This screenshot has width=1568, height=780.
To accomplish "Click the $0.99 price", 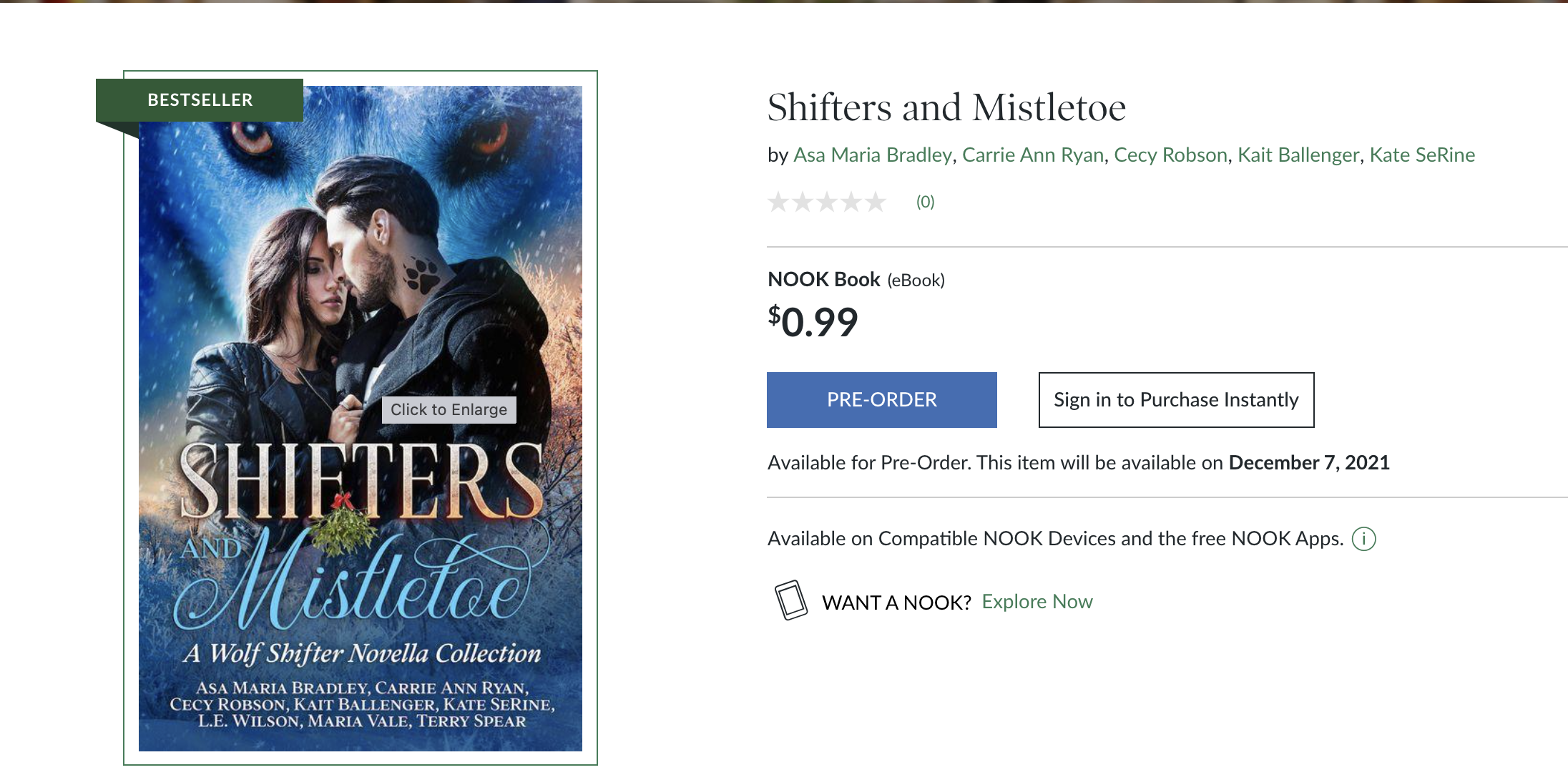I will (x=813, y=322).
